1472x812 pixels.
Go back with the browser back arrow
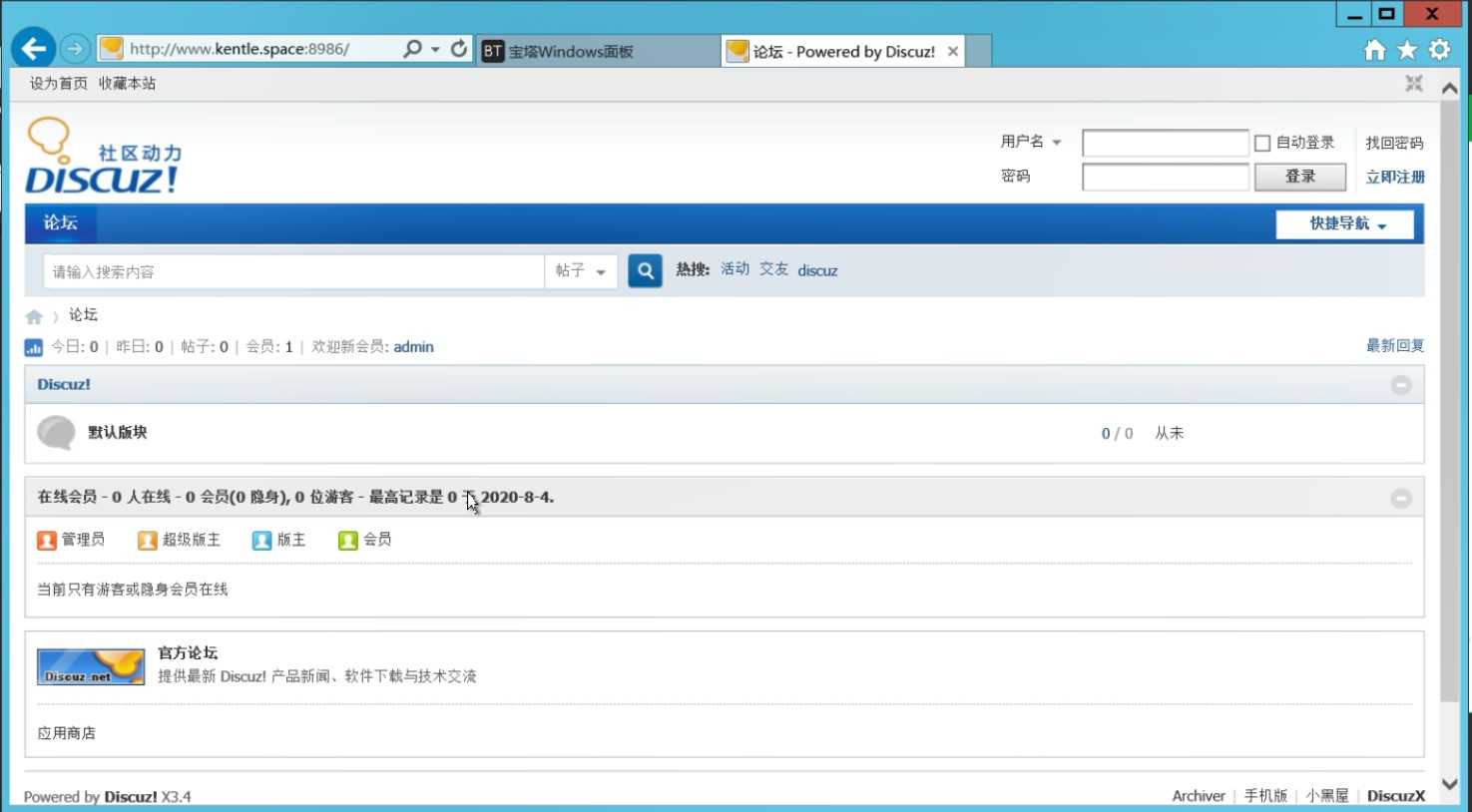[x=34, y=48]
